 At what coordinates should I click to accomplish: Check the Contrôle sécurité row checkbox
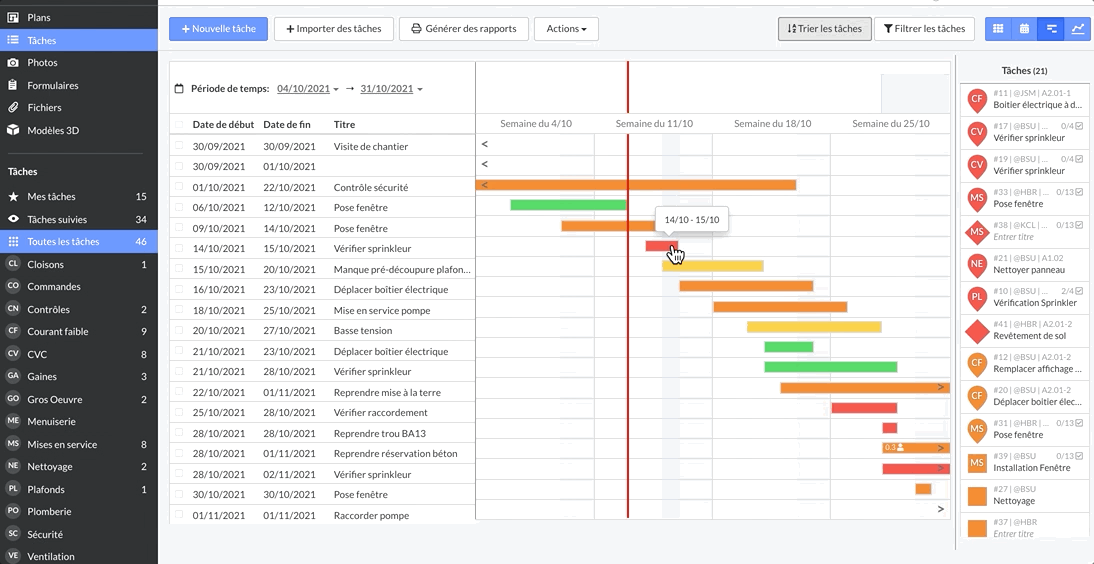(x=180, y=187)
